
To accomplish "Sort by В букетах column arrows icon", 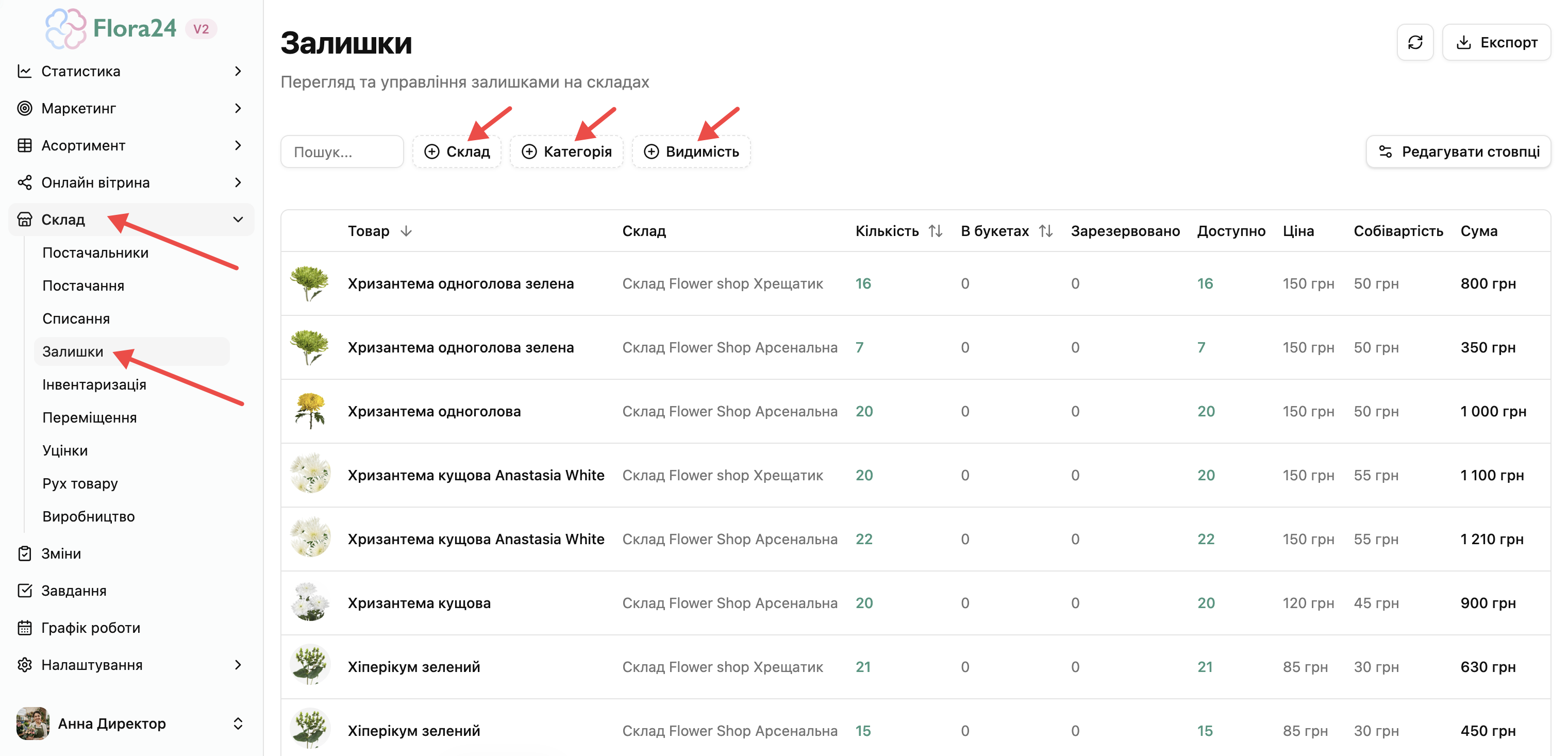I will tap(1045, 231).
